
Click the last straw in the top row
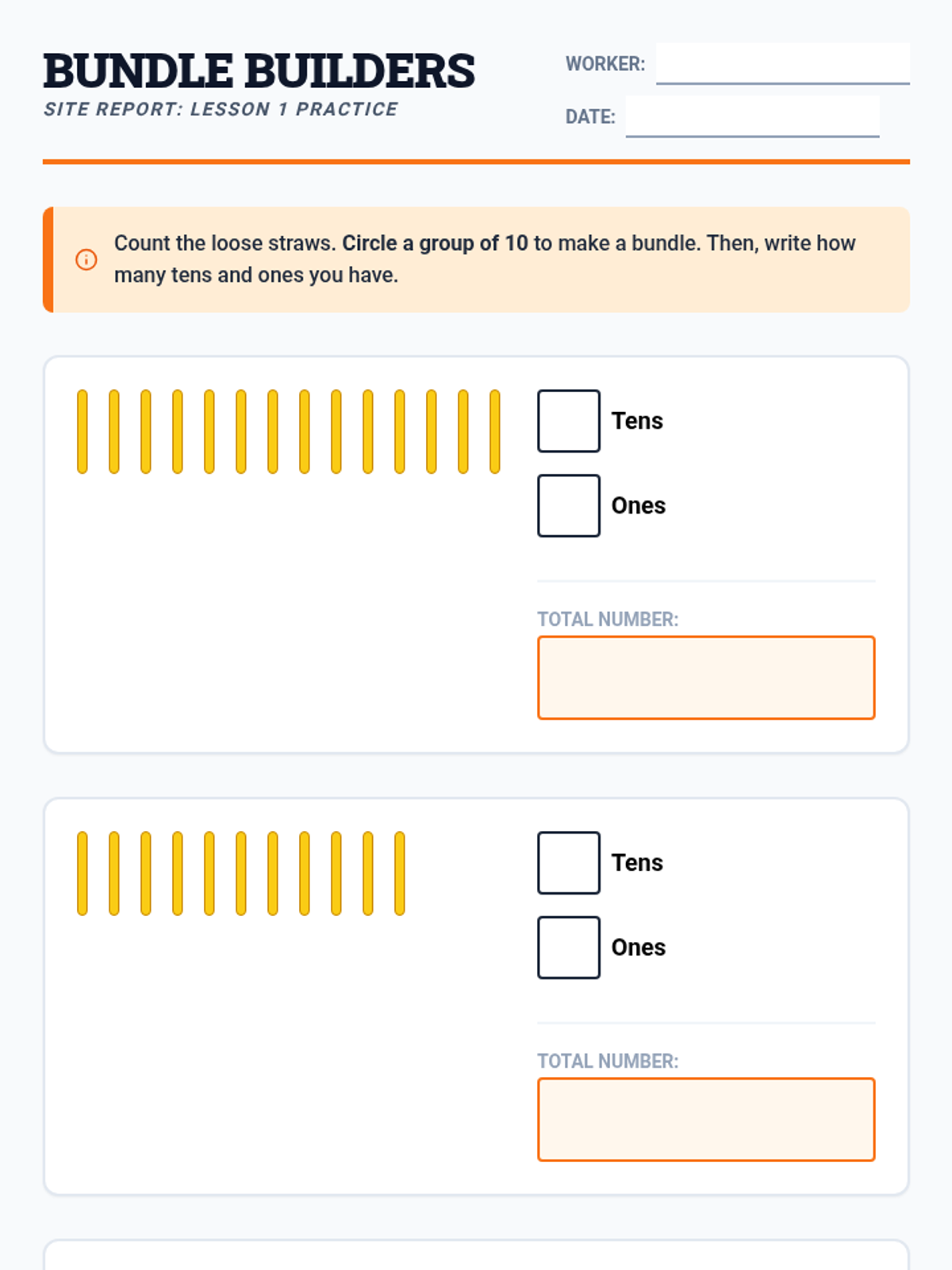pyautogui.click(x=495, y=432)
